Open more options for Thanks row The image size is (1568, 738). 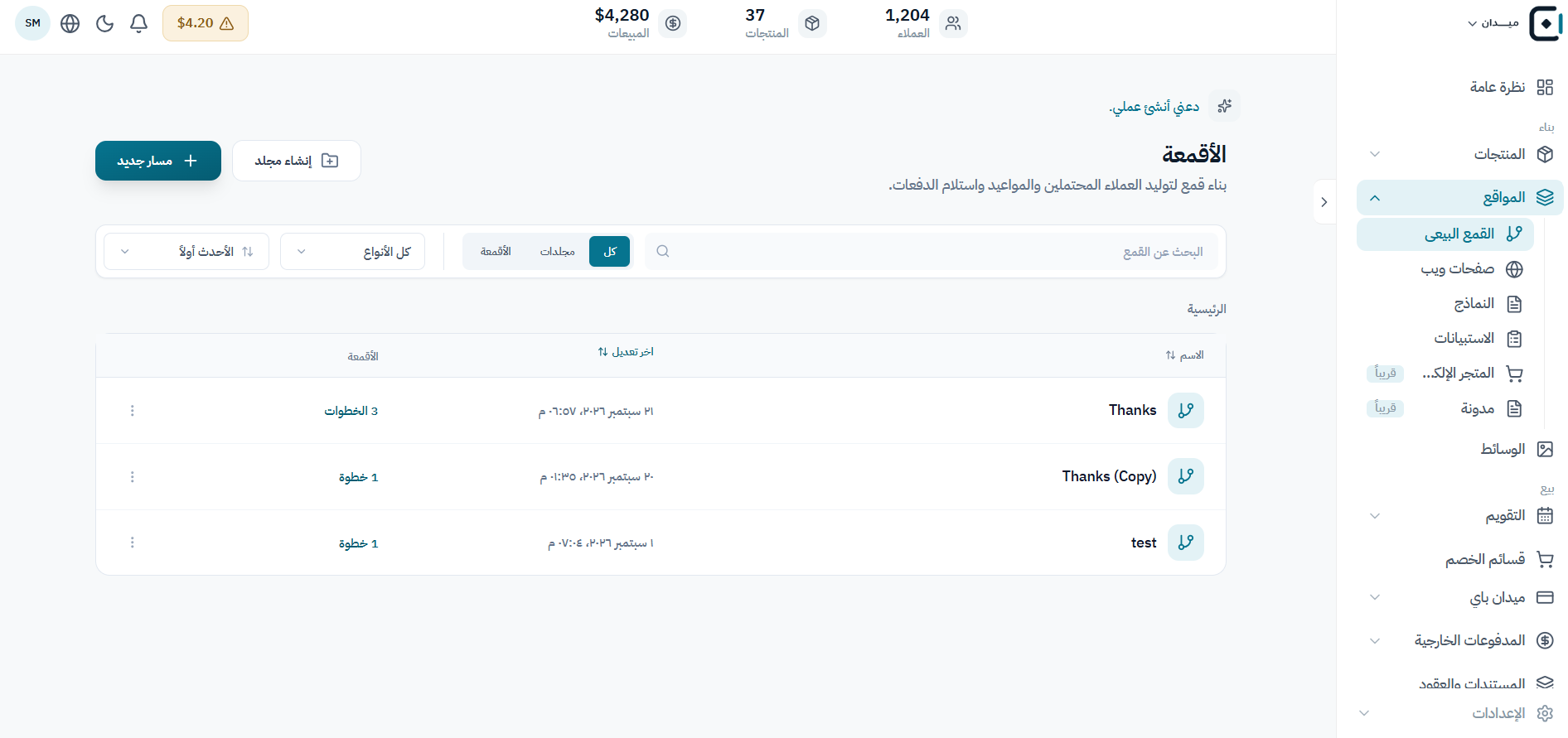pyautogui.click(x=133, y=411)
